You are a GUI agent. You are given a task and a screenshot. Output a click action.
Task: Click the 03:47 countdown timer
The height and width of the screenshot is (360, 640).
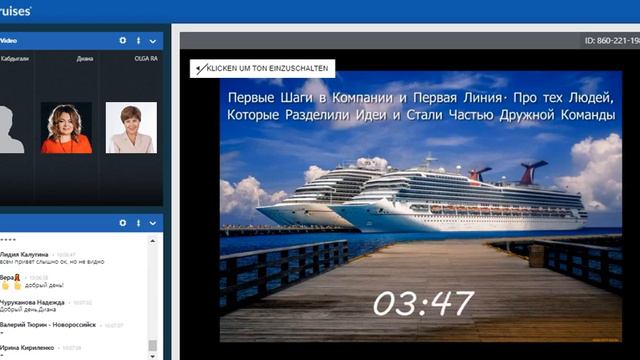(x=423, y=303)
